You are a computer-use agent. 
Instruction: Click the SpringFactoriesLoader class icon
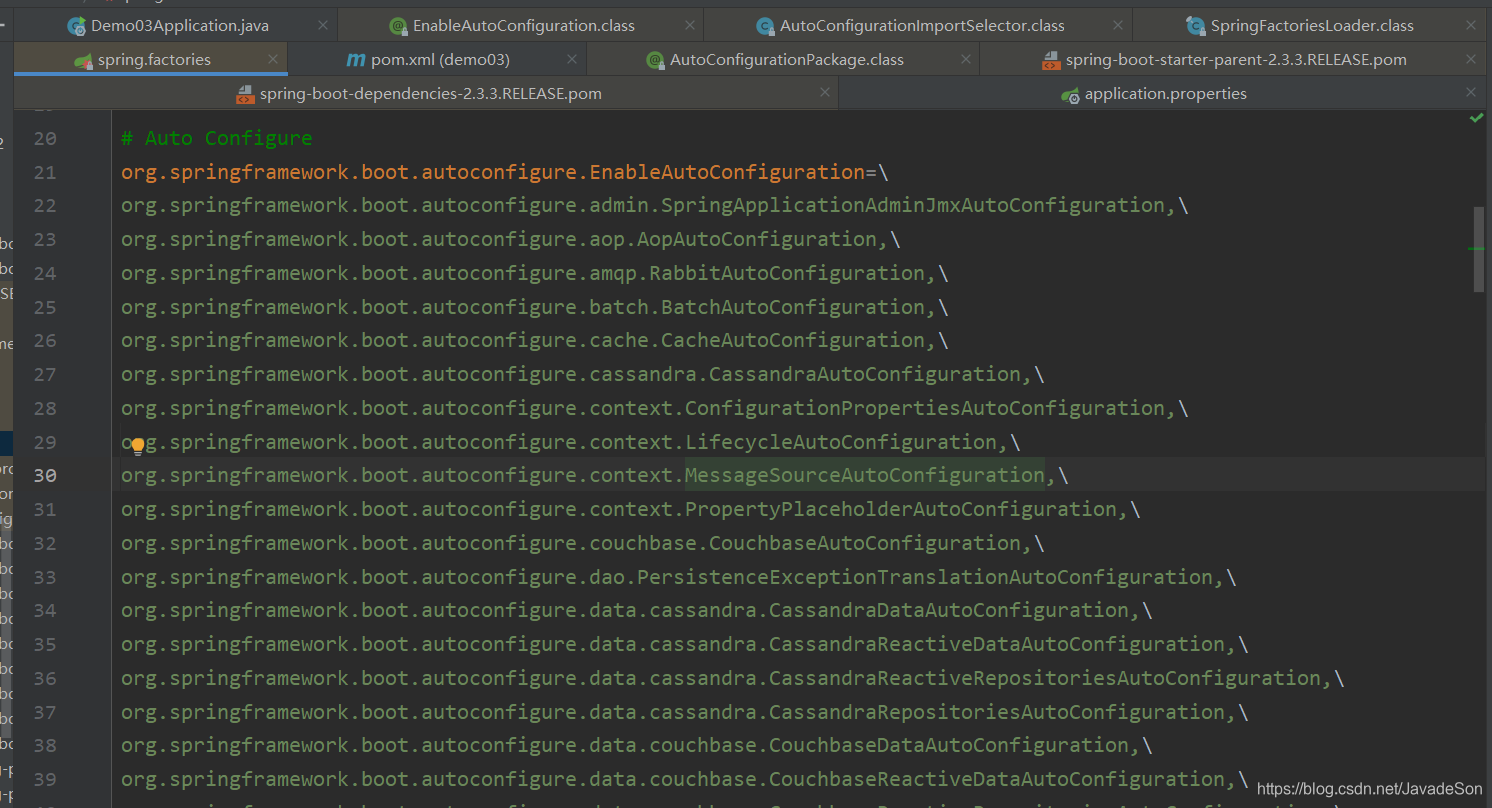tap(1195, 26)
